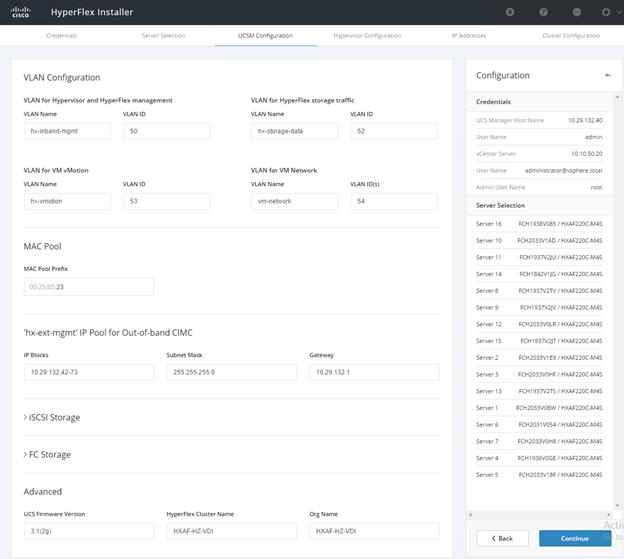Expand the iSCSI Storage section
This screenshot has width=624, height=559.
click(x=52, y=417)
